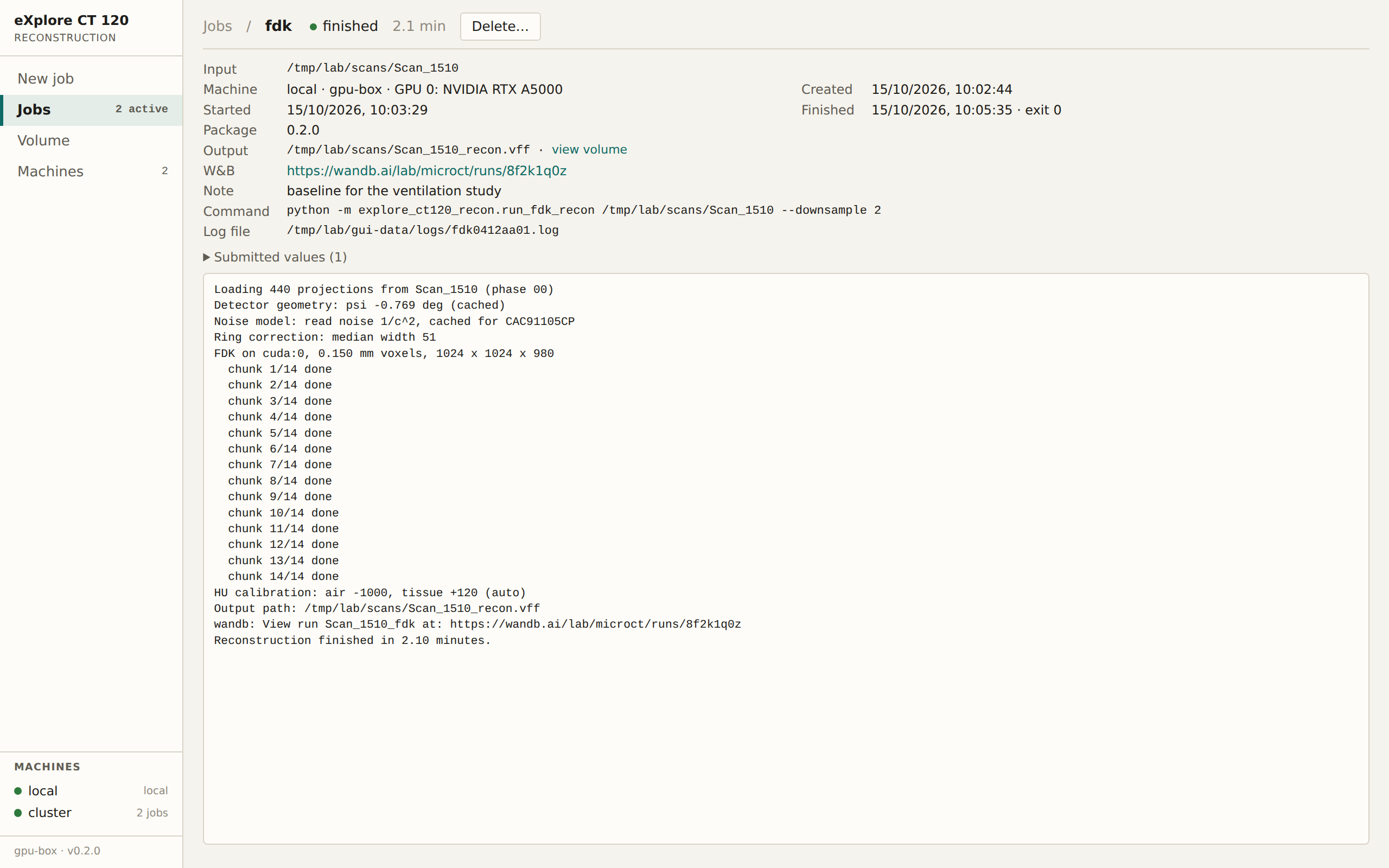The width and height of the screenshot is (1389, 868).
Task: Click local machine green status dot
Action: pos(18,791)
